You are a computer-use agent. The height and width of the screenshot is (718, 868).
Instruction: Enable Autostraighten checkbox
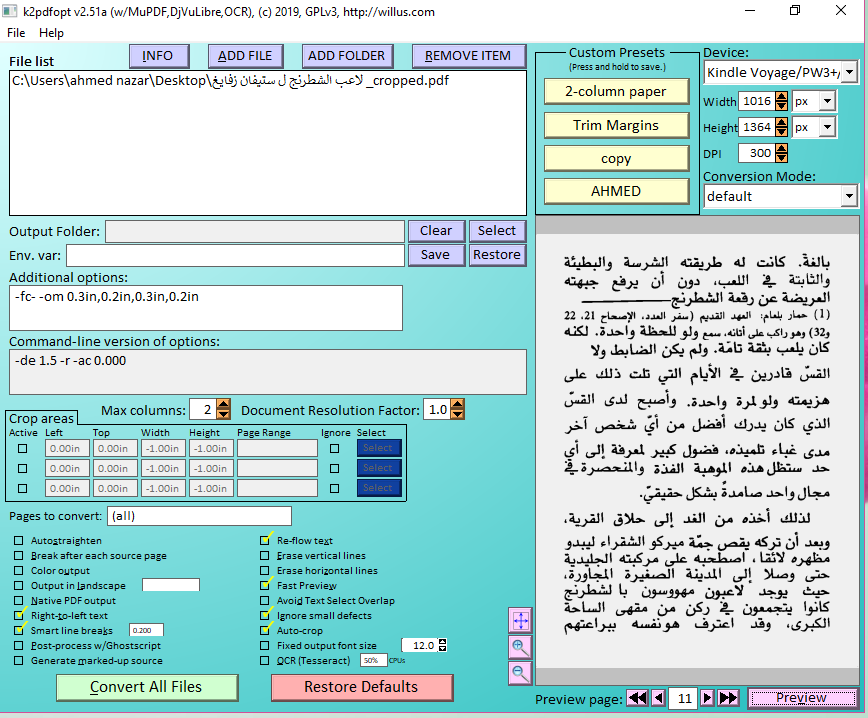point(19,541)
